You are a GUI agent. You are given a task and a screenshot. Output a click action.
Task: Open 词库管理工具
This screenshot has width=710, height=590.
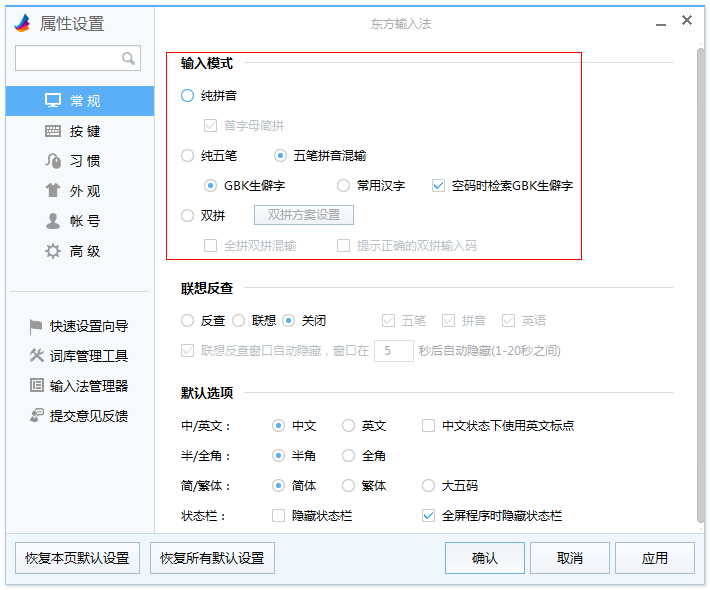[79, 356]
